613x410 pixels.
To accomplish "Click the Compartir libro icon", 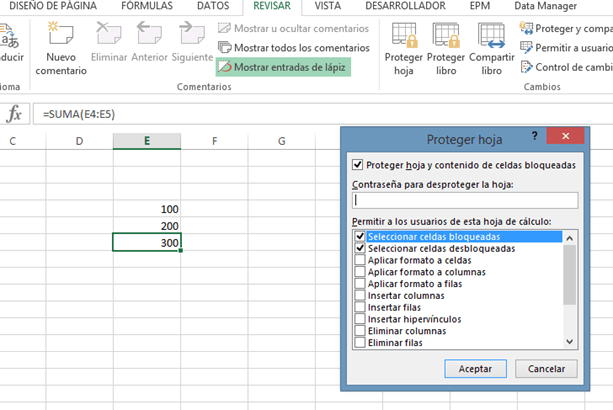I will pos(491,36).
